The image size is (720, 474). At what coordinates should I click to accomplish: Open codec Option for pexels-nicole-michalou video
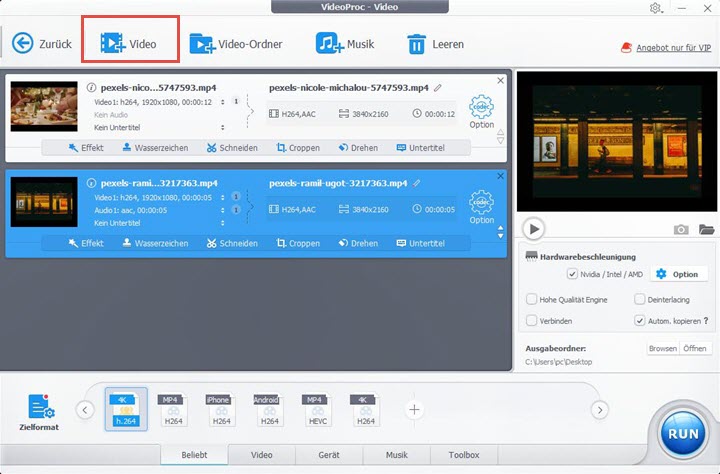click(481, 112)
